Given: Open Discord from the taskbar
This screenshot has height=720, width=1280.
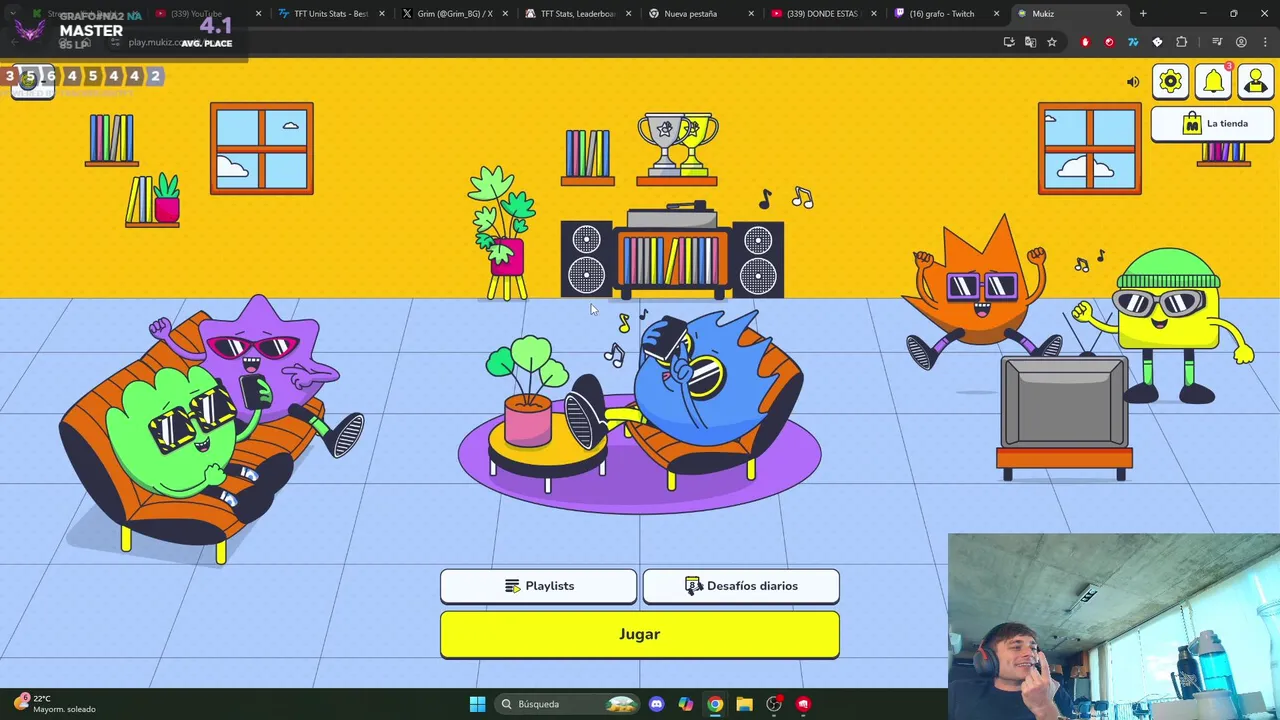Looking at the screenshot, I should 656,704.
